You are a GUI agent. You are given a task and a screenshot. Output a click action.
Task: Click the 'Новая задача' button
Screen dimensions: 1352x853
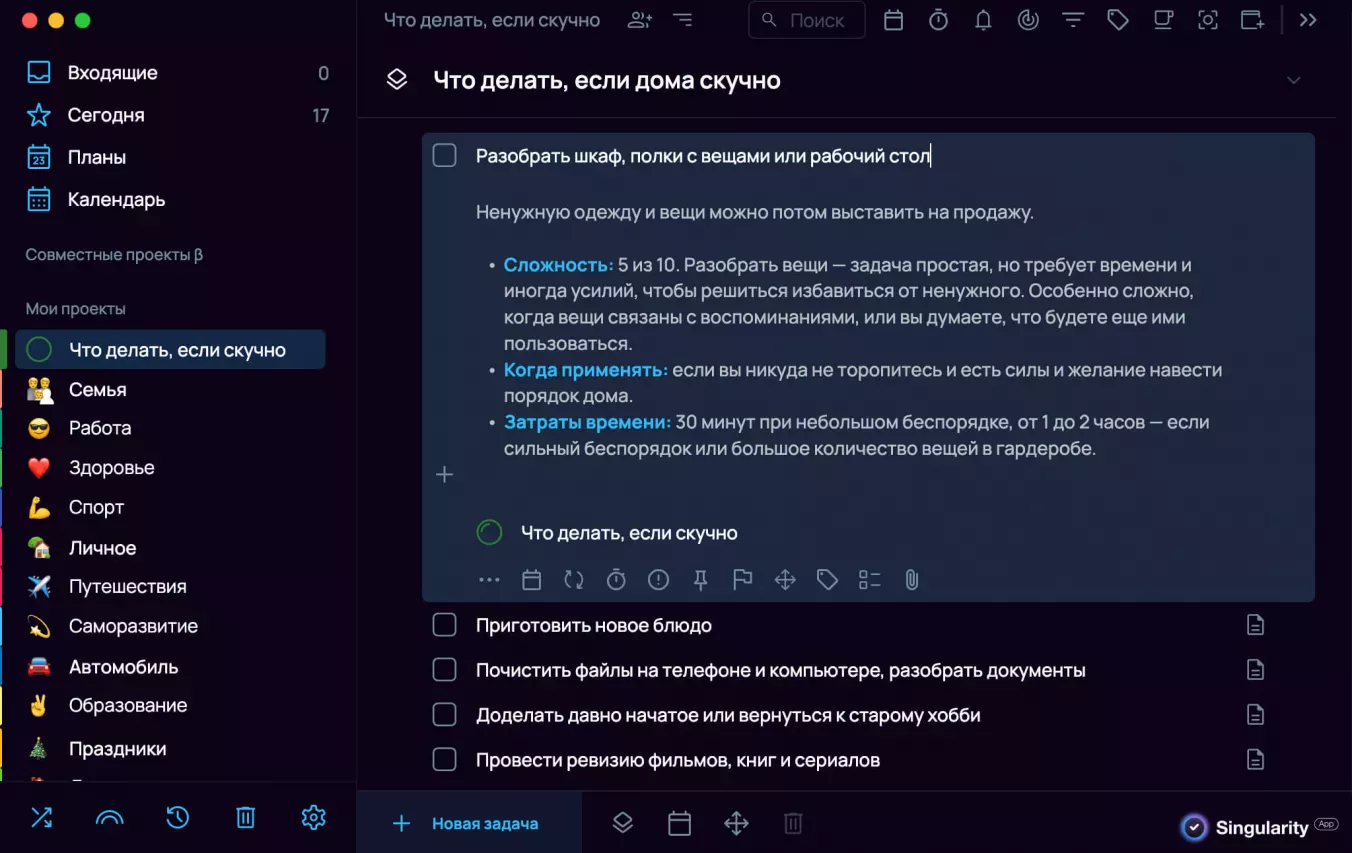coord(469,823)
